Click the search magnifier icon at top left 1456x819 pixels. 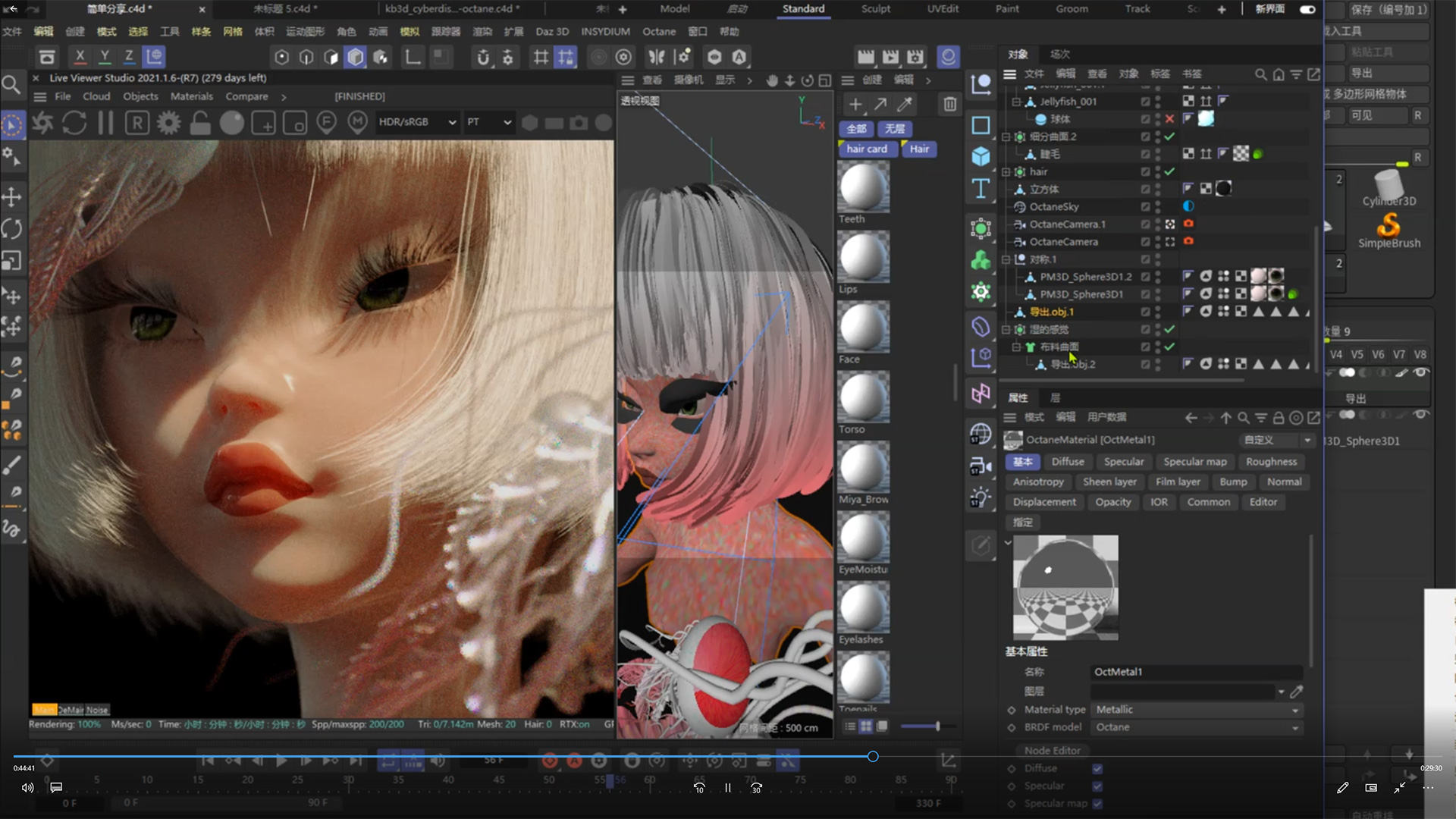[11, 84]
